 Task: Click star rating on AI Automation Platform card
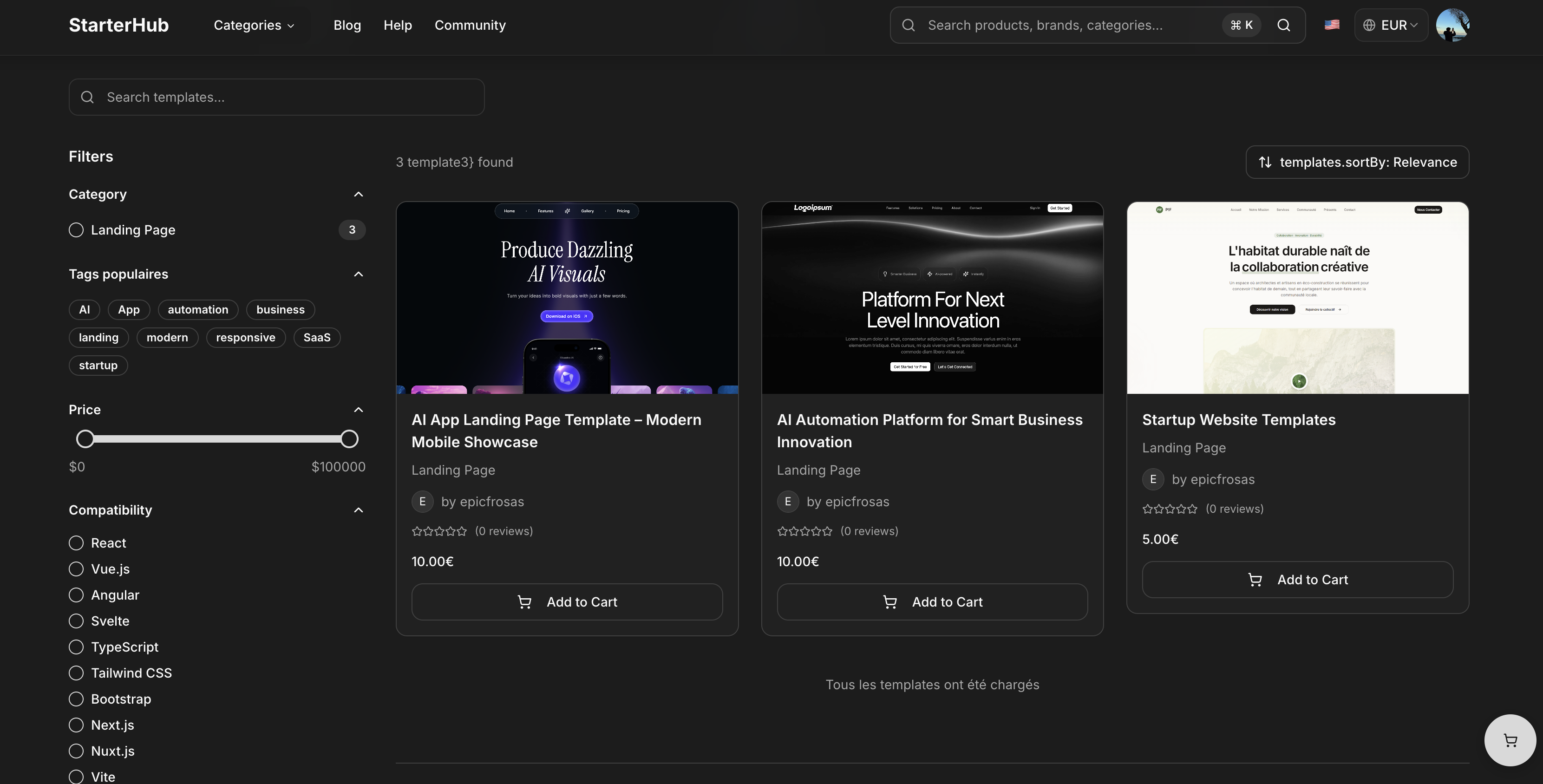(x=804, y=531)
